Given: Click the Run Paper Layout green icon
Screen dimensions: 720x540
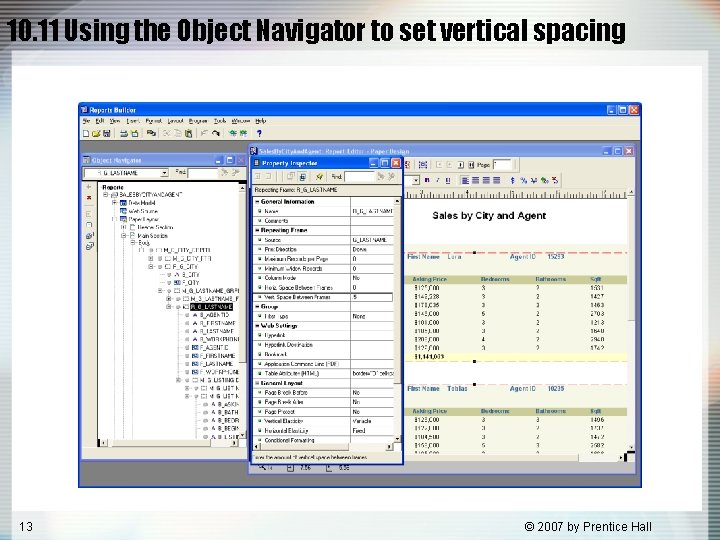Looking at the screenshot, I should [x=233, y=134].
